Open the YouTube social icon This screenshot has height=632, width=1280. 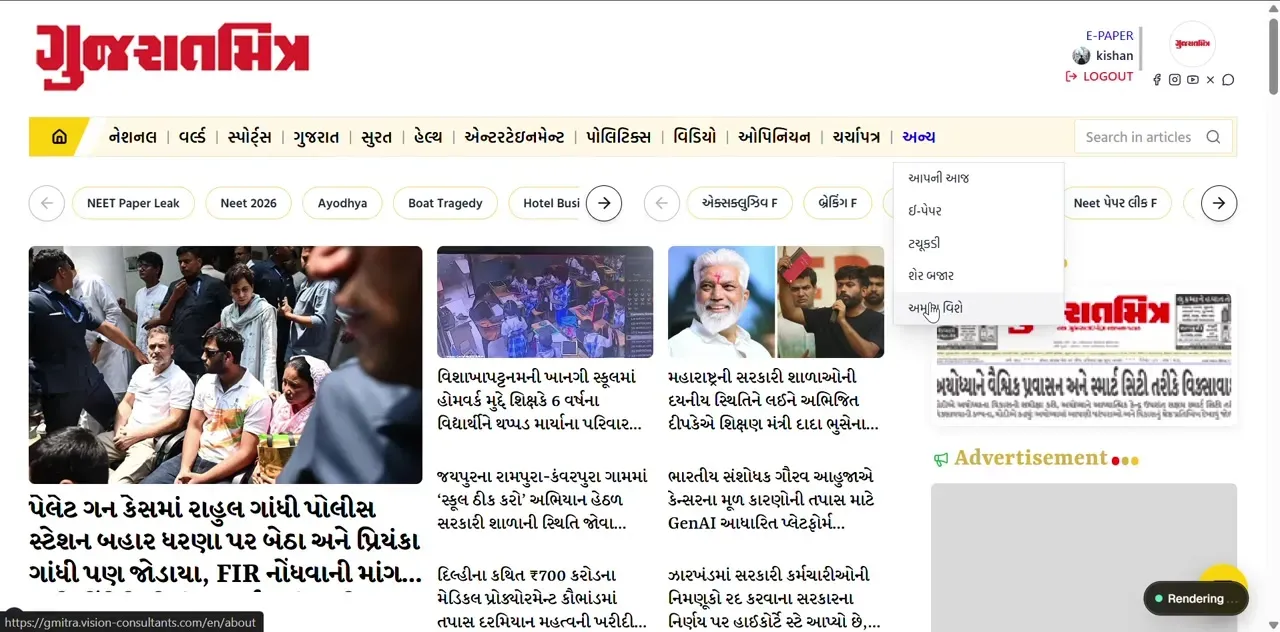click(x=1193, y=80)
